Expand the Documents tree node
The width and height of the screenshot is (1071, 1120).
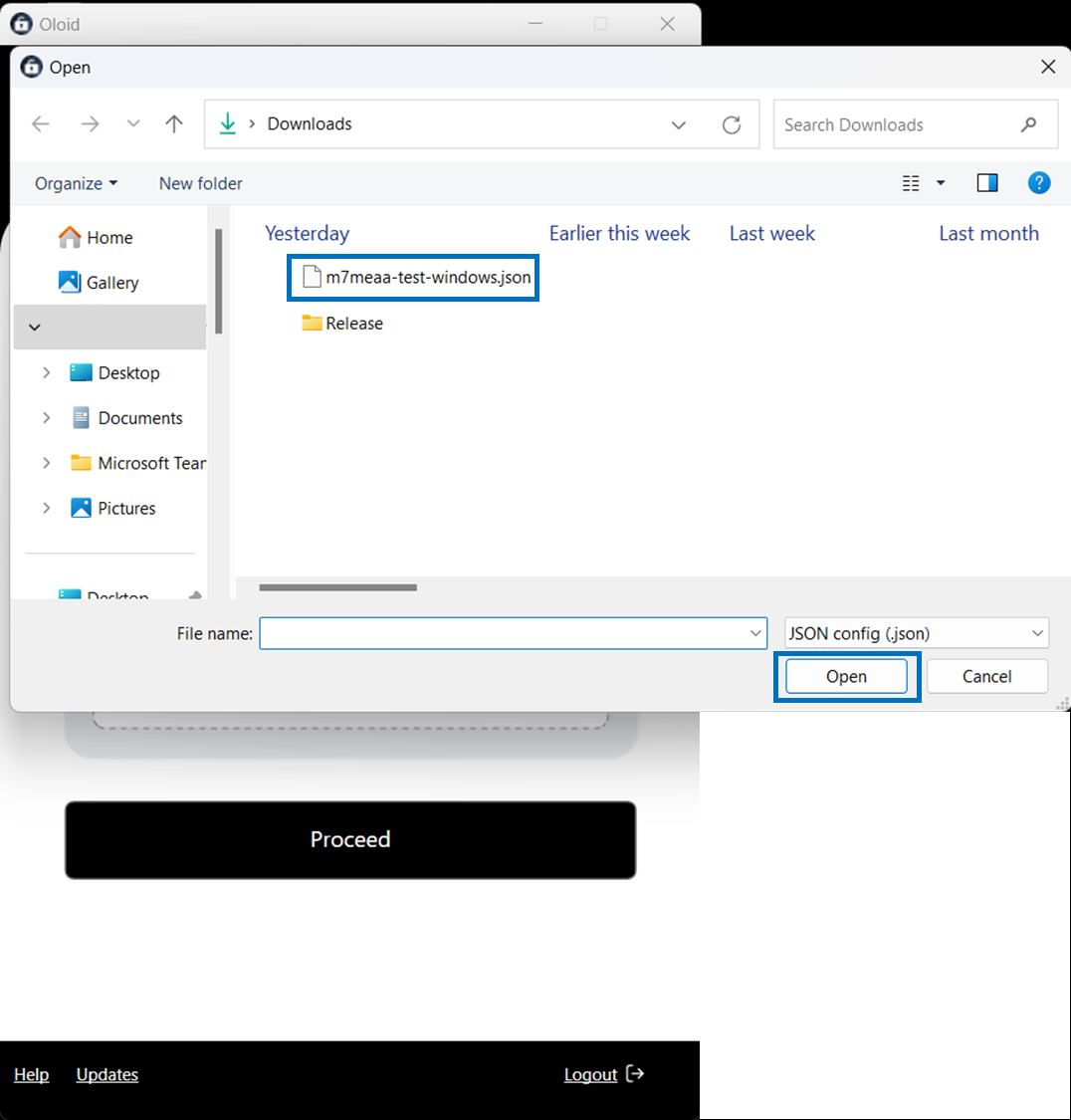pos(47,418)
